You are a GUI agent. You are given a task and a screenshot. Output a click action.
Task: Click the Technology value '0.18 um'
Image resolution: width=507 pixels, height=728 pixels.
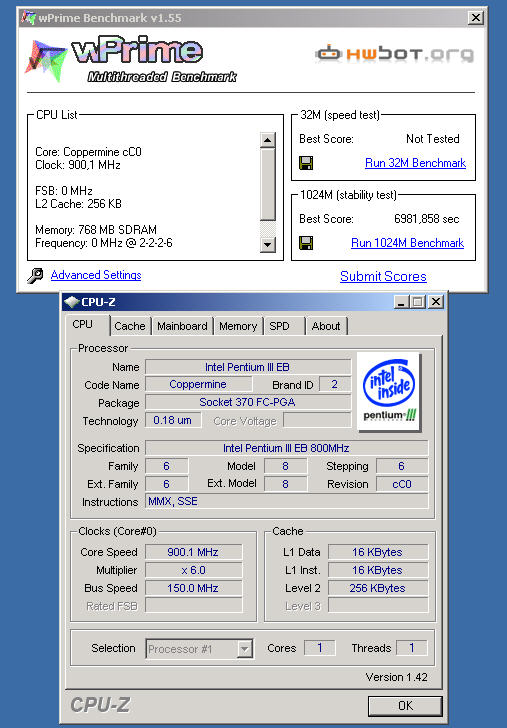(x=173, y=420)
